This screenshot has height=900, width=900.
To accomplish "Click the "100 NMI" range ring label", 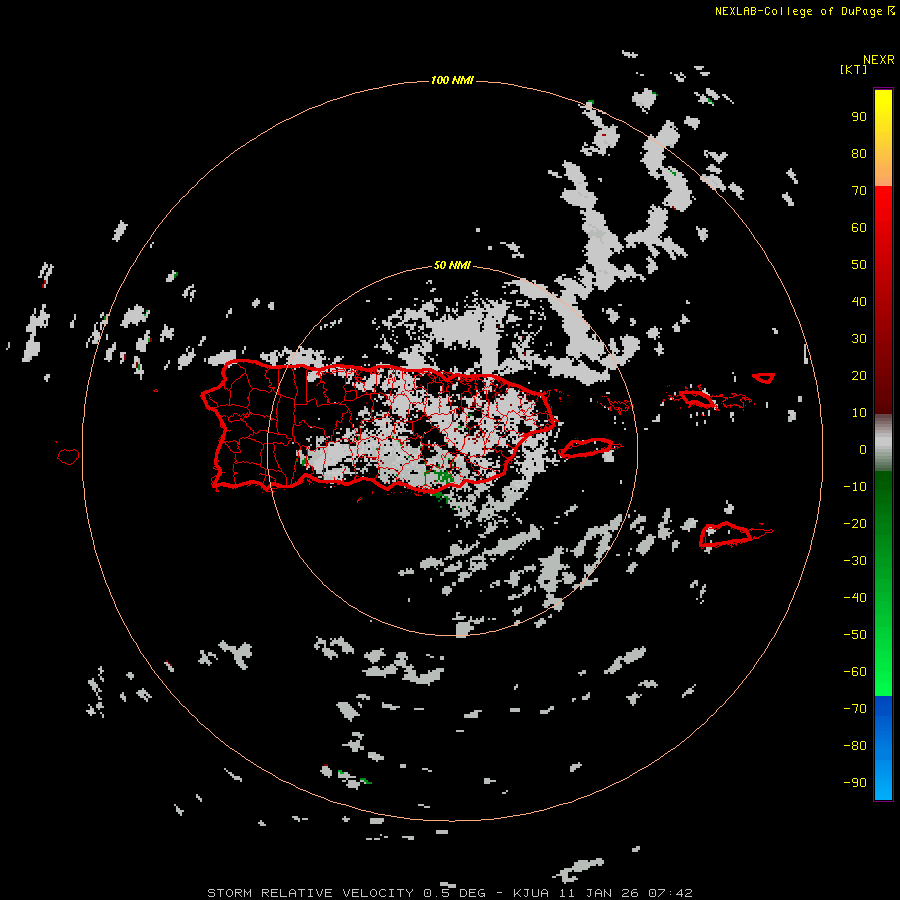I will (x=452, y=80).
